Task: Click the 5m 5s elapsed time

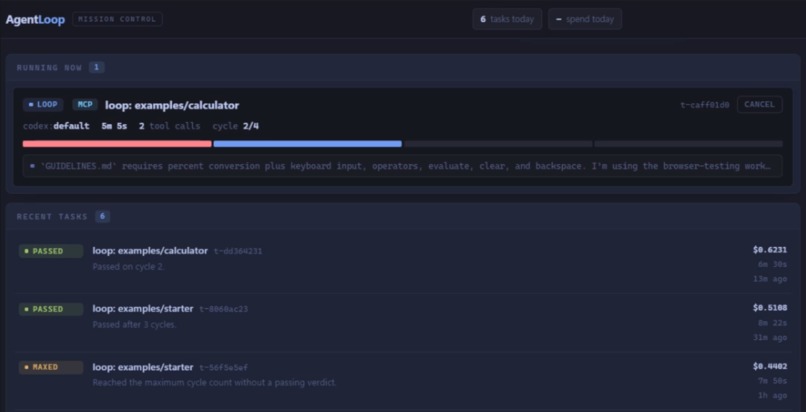Action: 114,126
